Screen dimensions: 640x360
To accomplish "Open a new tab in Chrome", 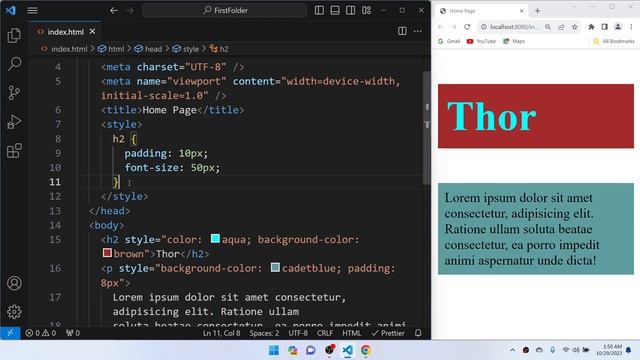I will pyautogui.click(x=537, y=11).
